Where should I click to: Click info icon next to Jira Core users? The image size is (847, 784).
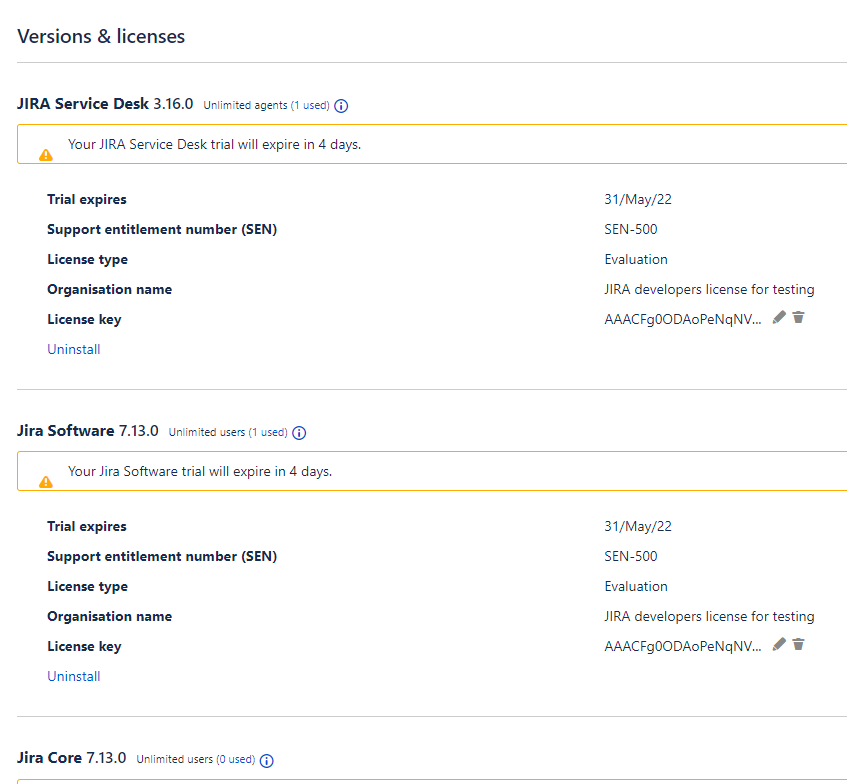pyautogui.click(x=266, y=760)
